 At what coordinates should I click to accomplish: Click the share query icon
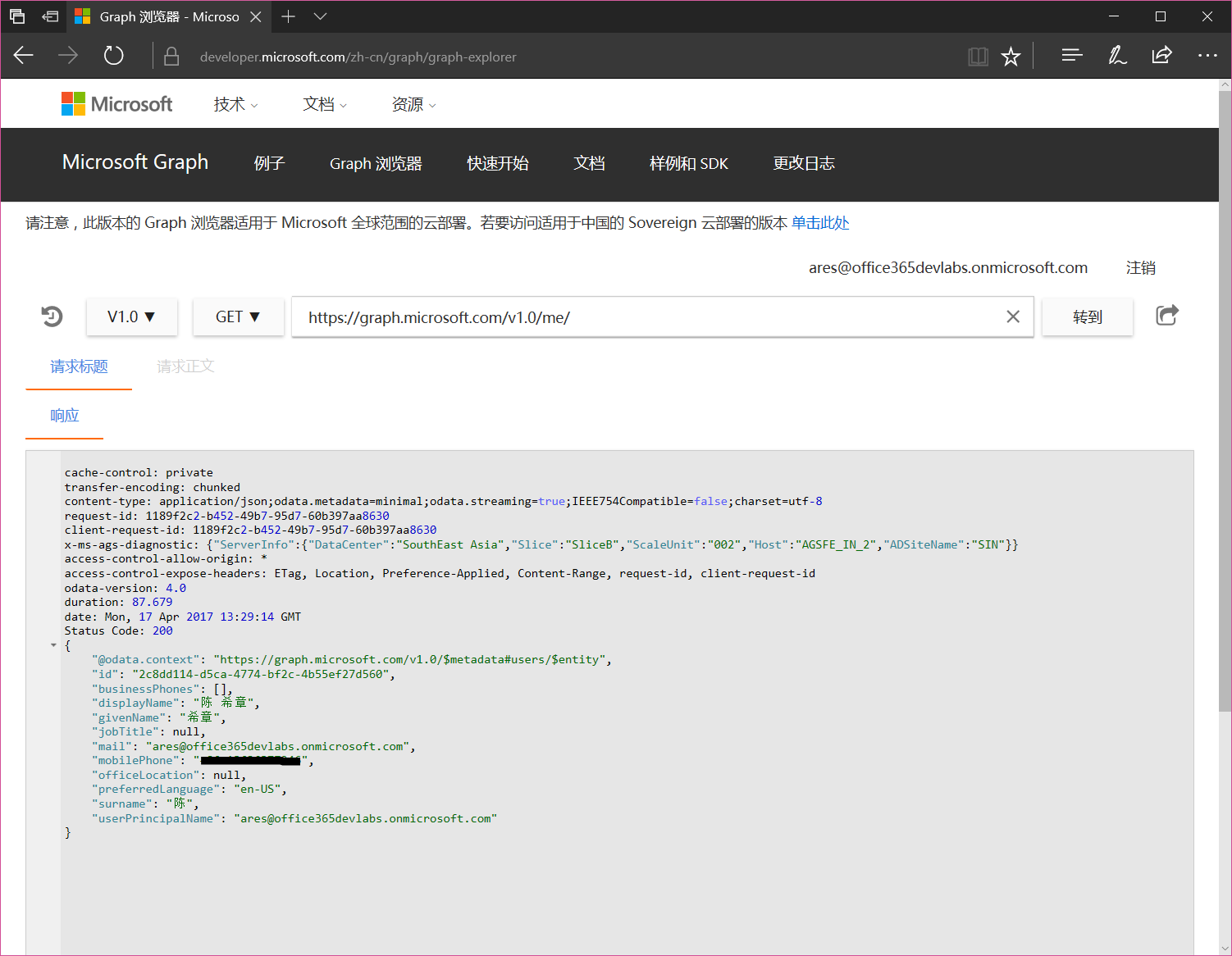(1166, 316)
